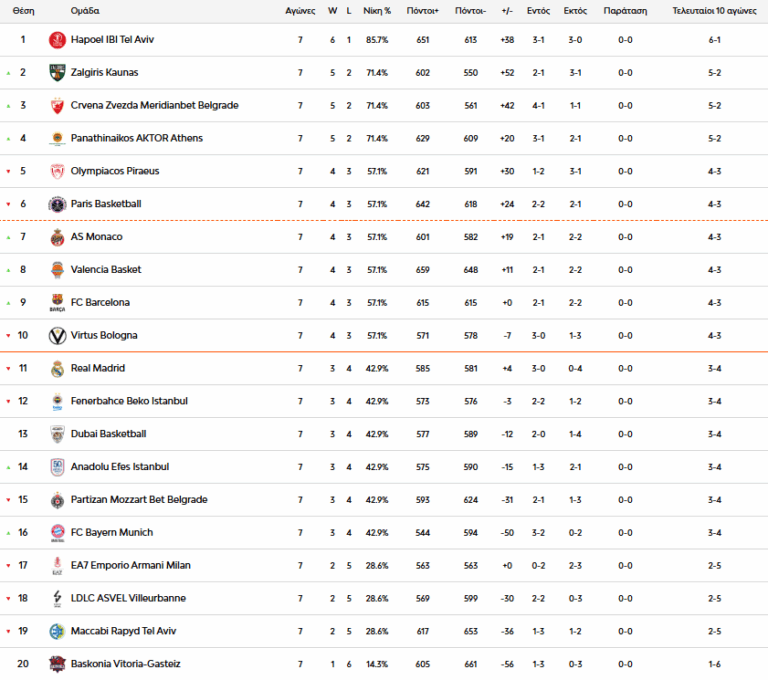Screen dimensions: 768x680
Task: Sort standings by Νίκη % column
Action: pos(376,11)
